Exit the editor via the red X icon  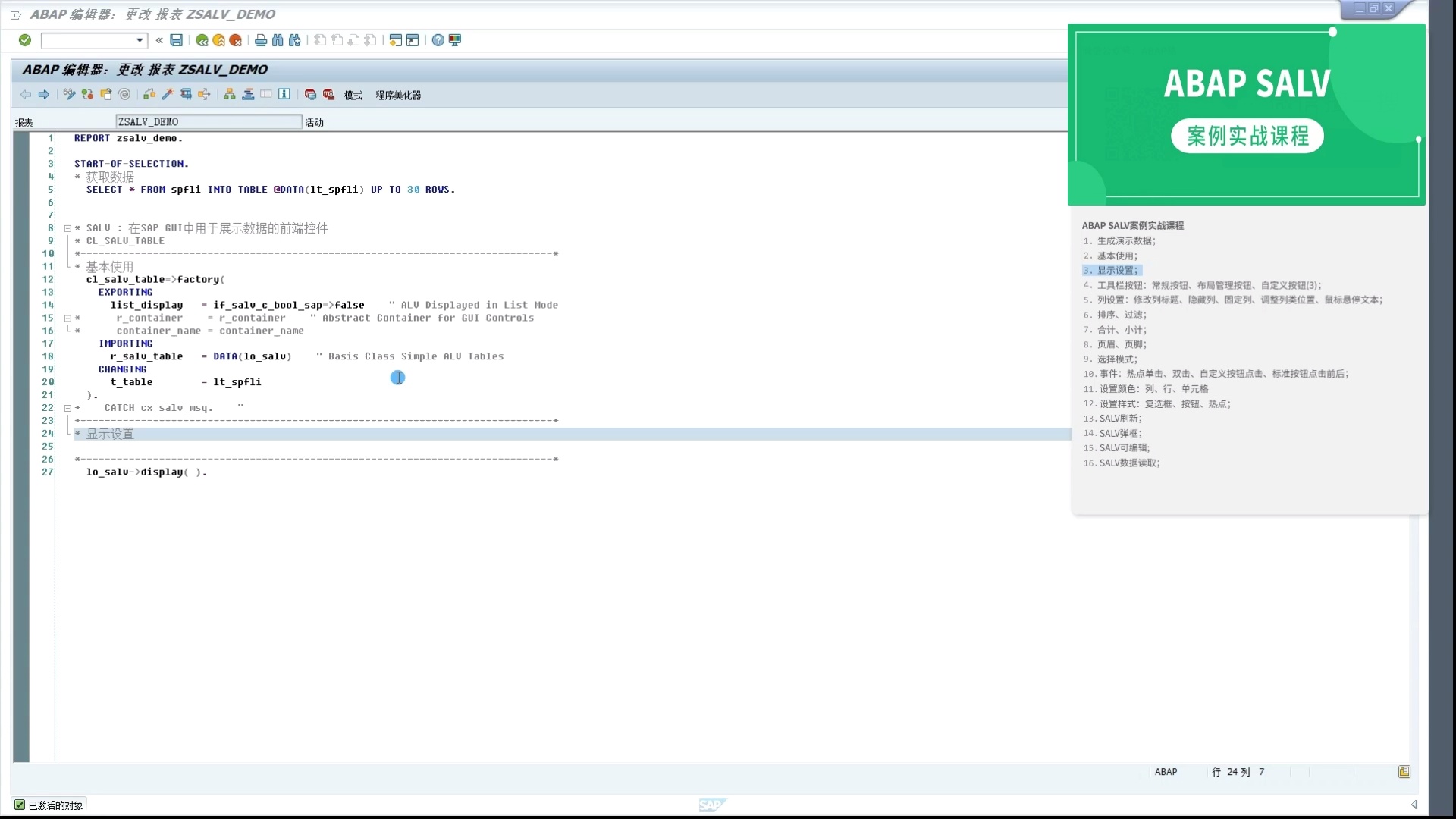(x=236, y=40)
